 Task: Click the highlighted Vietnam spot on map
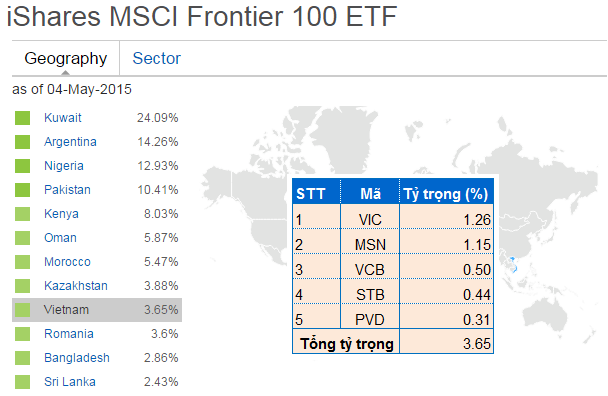(x=513, y=264)
